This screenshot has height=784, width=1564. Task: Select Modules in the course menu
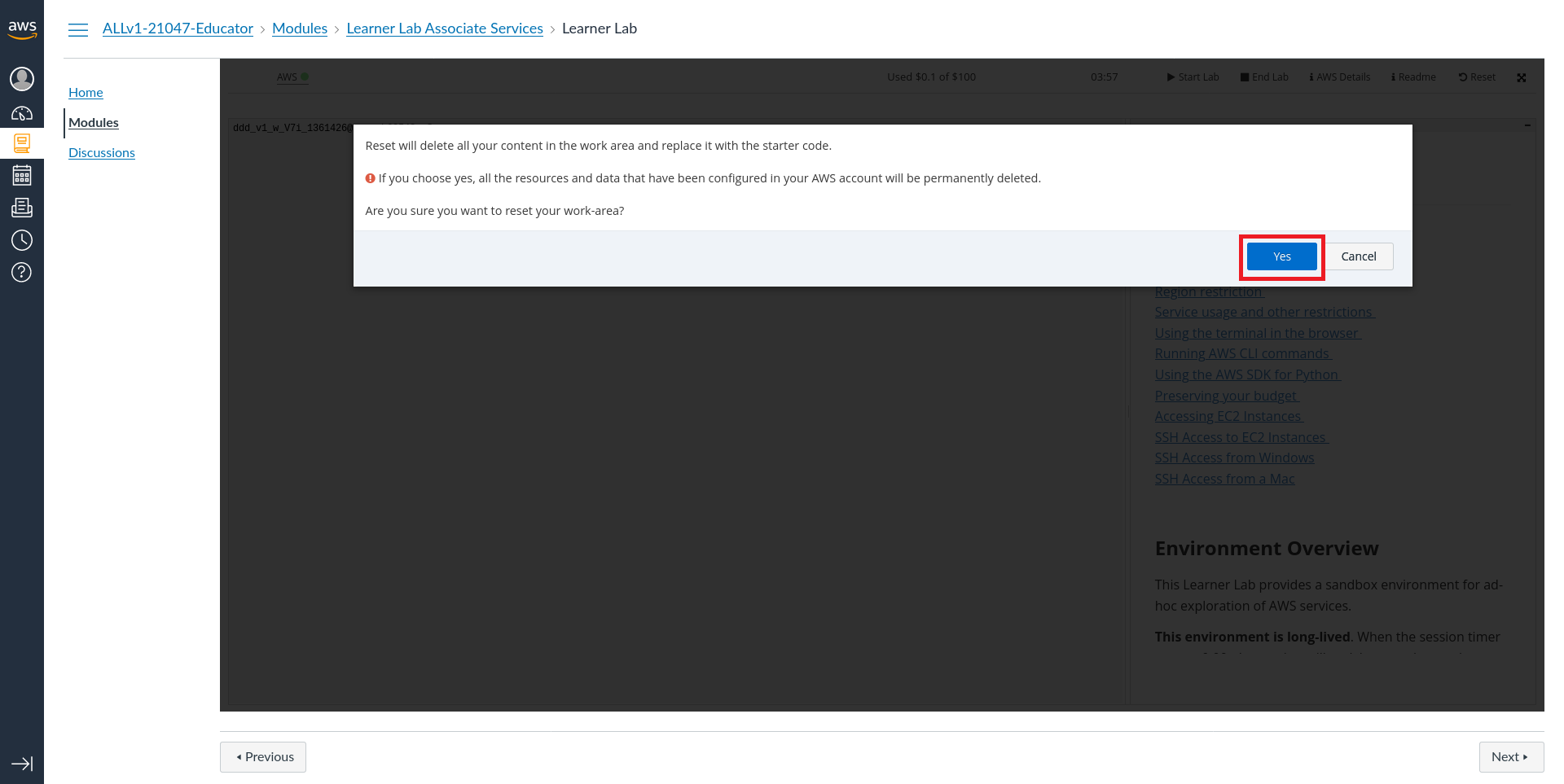94,123
